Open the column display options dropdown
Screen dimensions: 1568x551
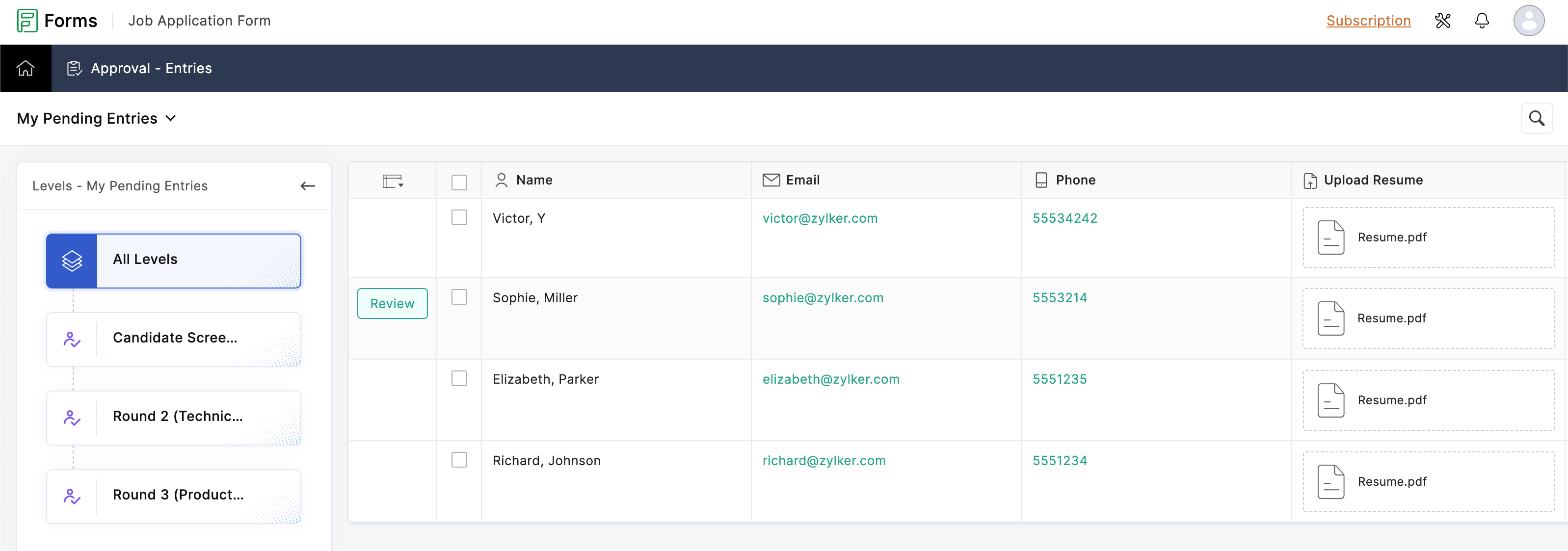[x=393, y=181]
